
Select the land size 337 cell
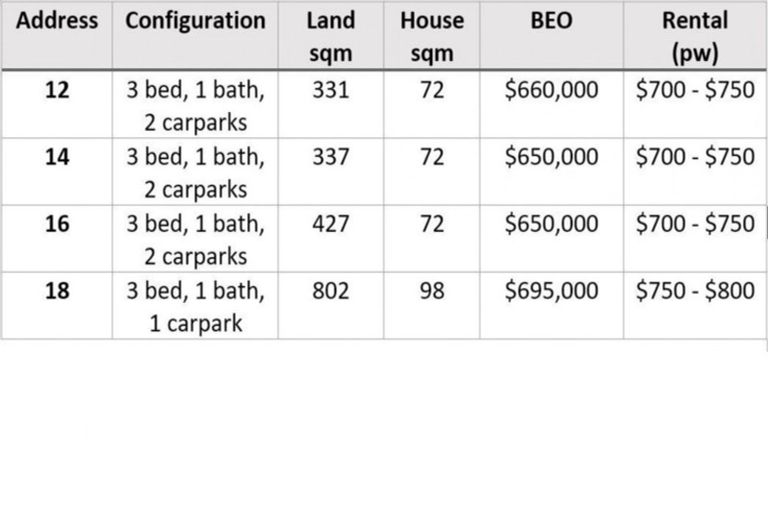point(331,158)
